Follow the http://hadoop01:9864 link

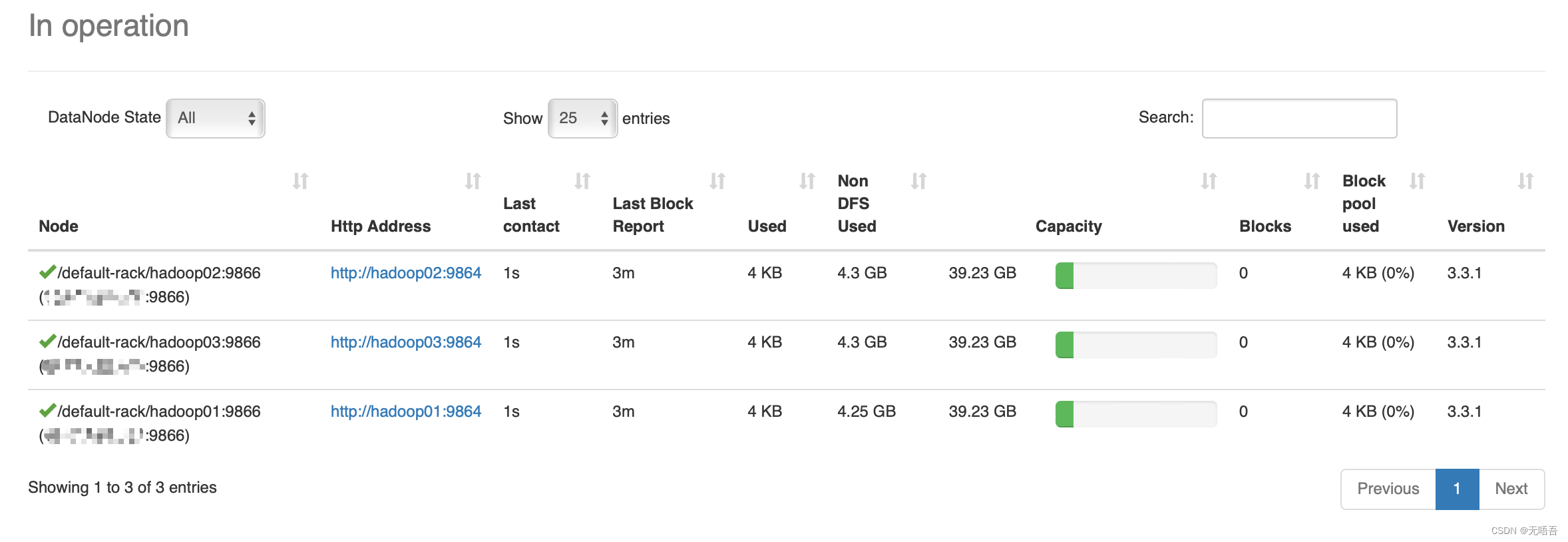(405, 411)
